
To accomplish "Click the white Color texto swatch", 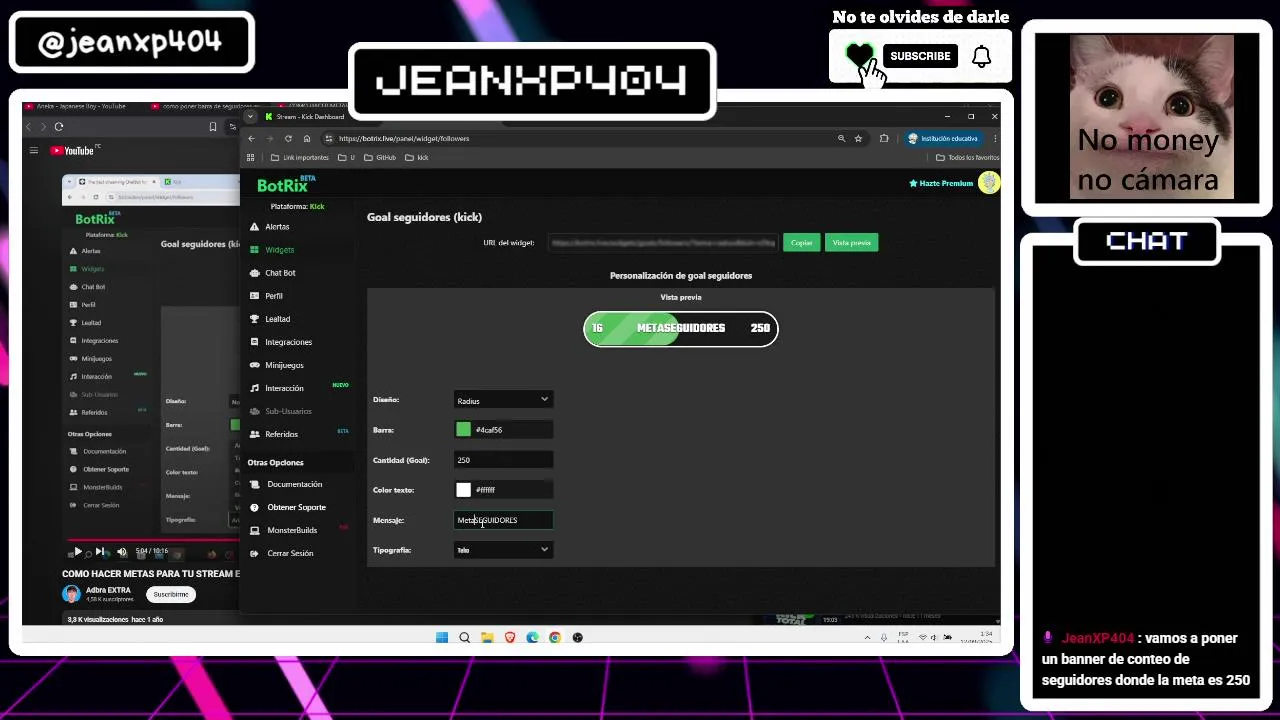I will click(463, 490).
